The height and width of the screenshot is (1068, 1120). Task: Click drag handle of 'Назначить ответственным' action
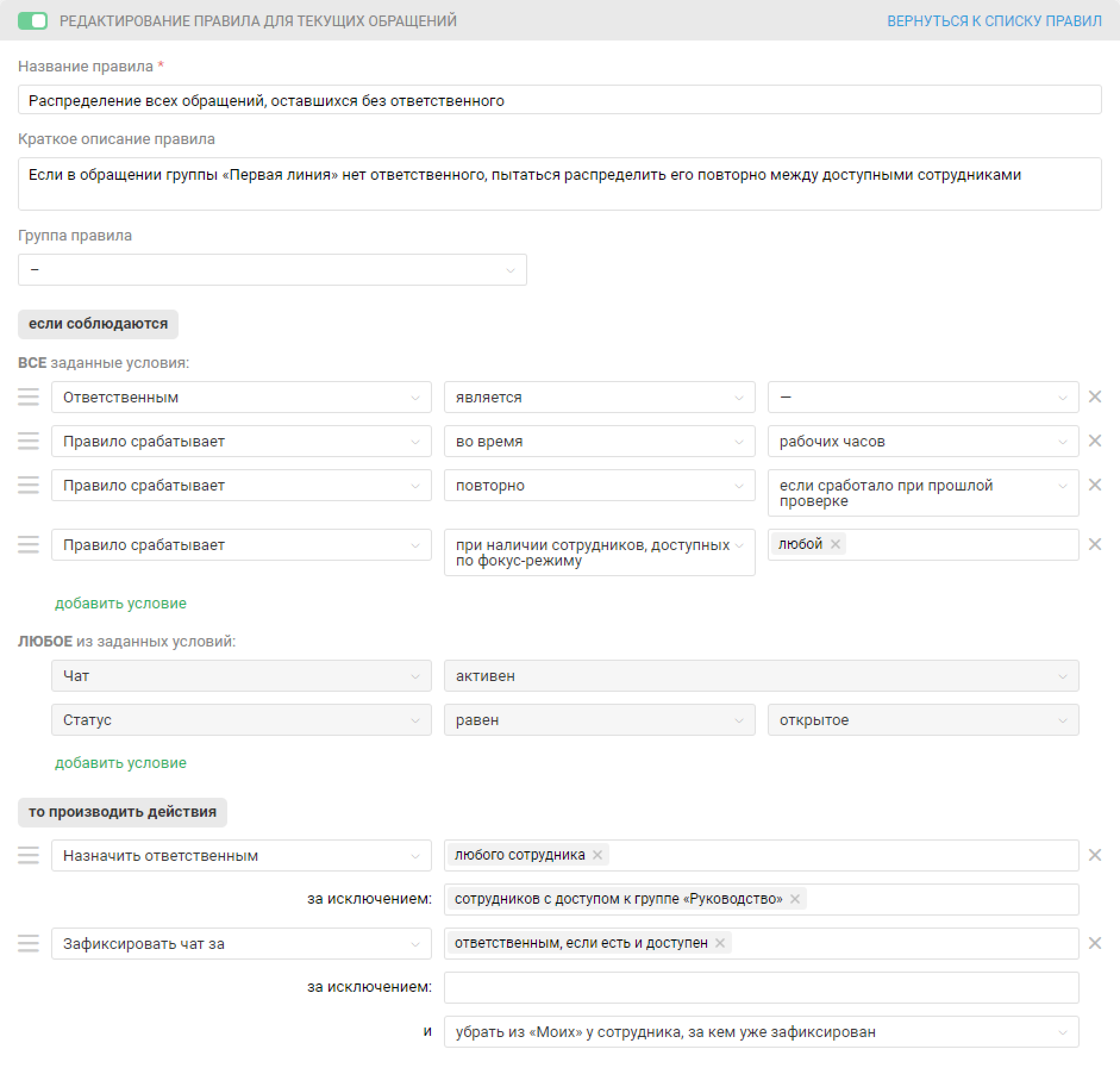tap(28, 855)
